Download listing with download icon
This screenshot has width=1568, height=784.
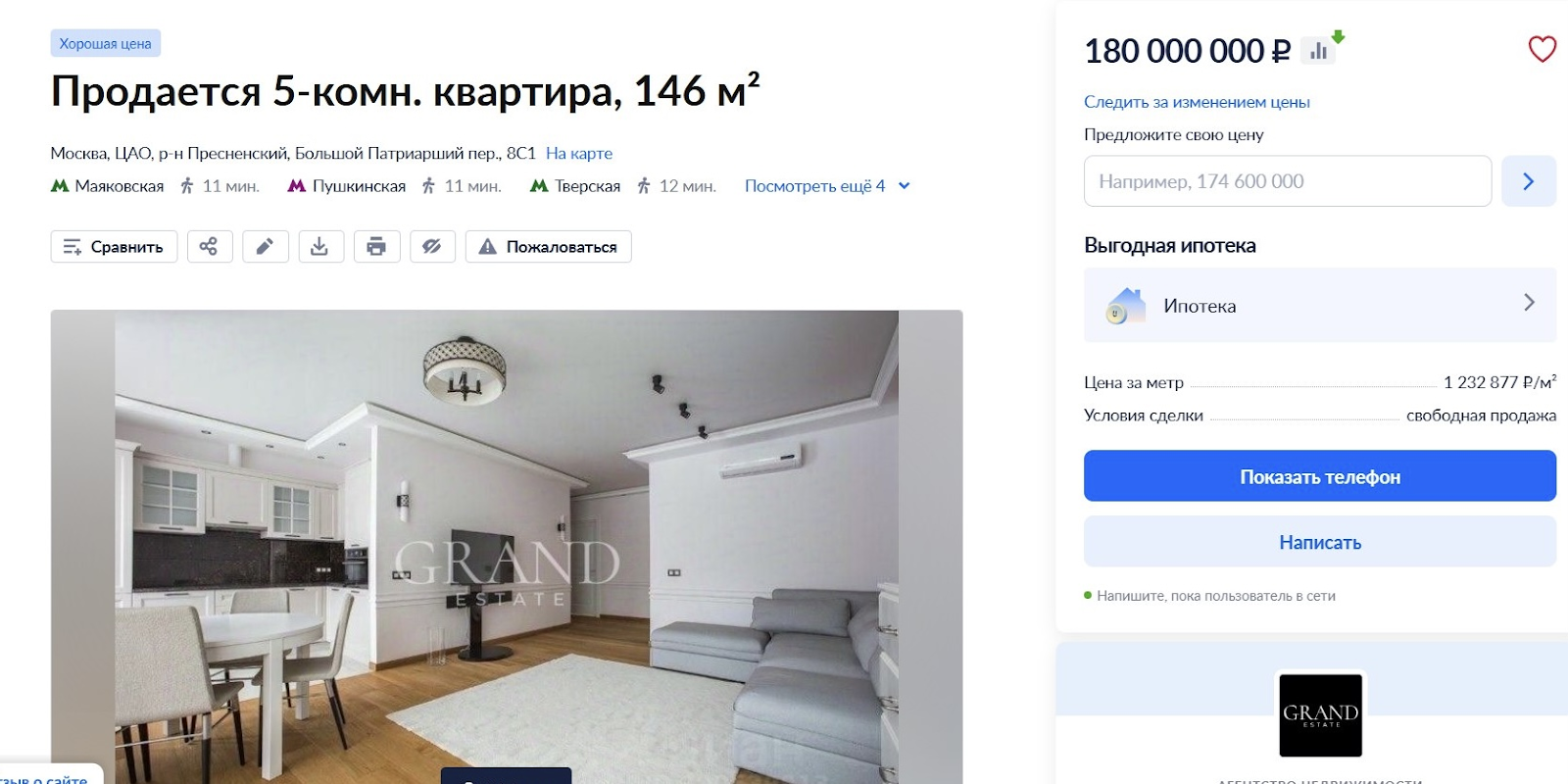pyautogui.click(x=319, y=247)
